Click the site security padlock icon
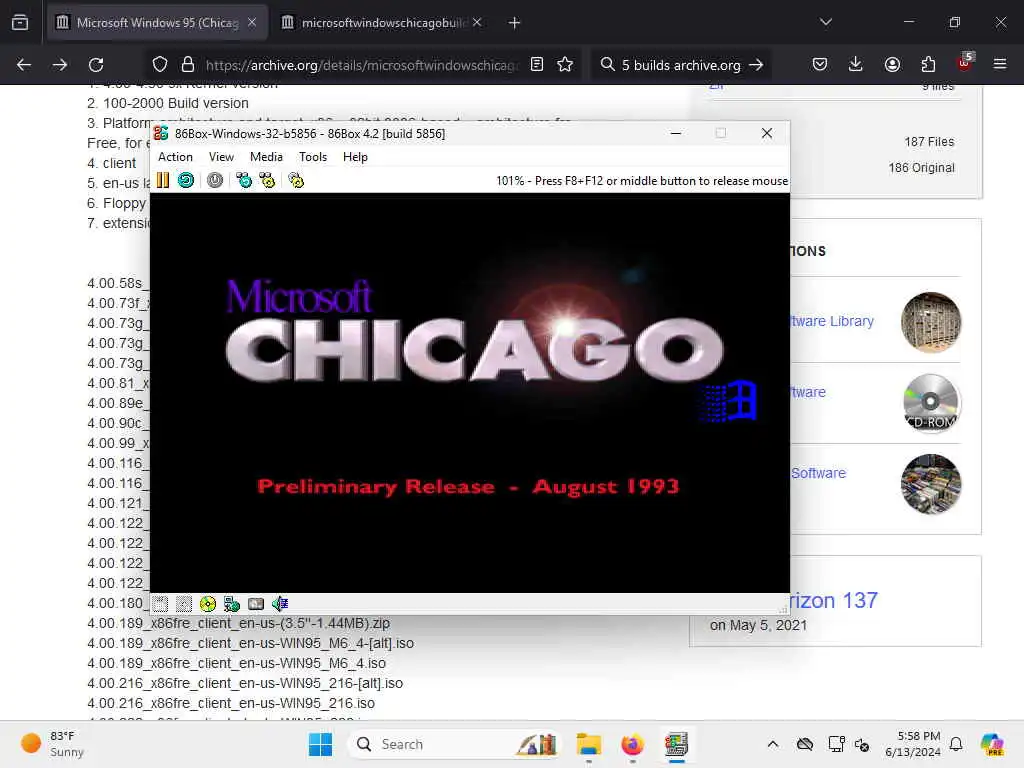 click(188, 65)
